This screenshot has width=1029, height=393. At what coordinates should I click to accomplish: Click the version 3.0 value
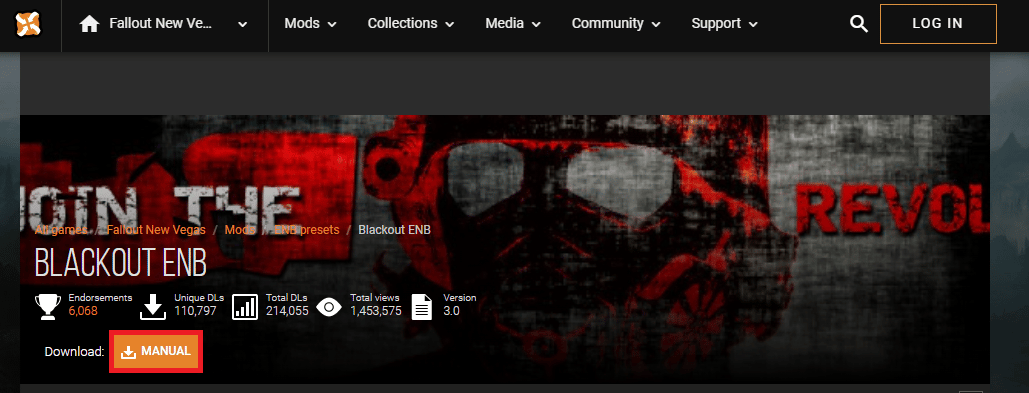(452, 311)
